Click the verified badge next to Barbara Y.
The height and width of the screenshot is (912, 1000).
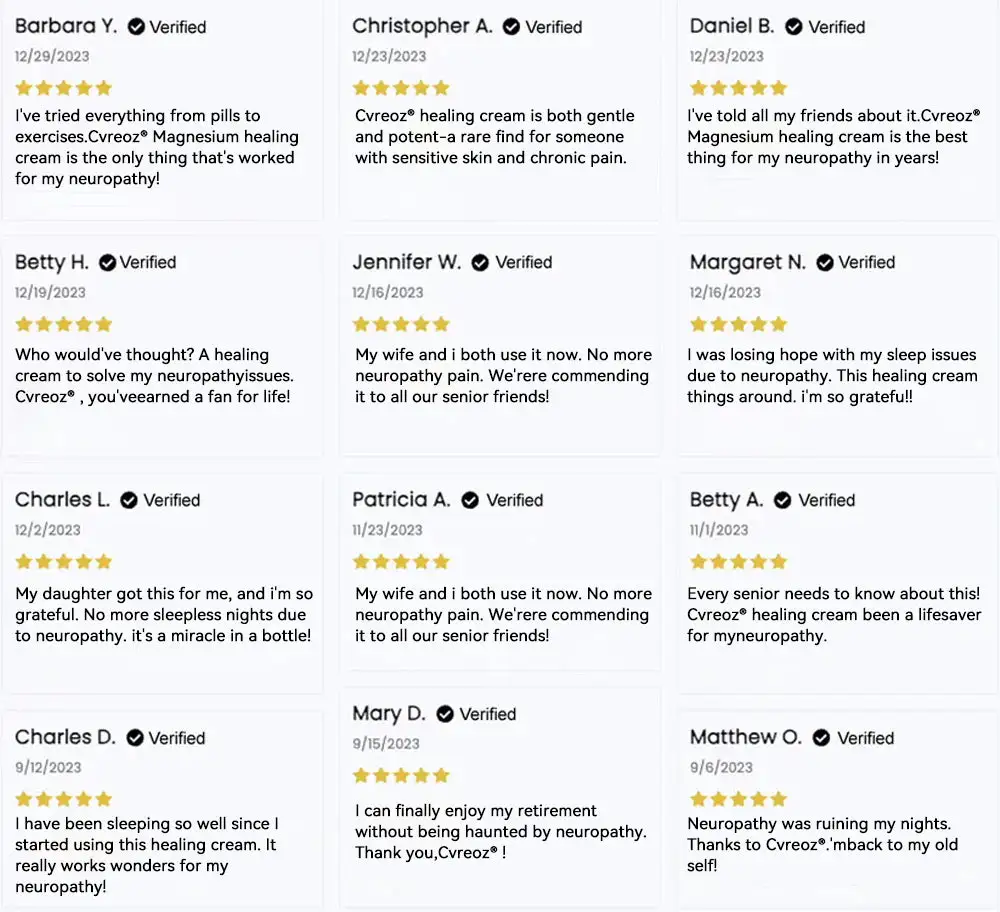coord(136,27)
